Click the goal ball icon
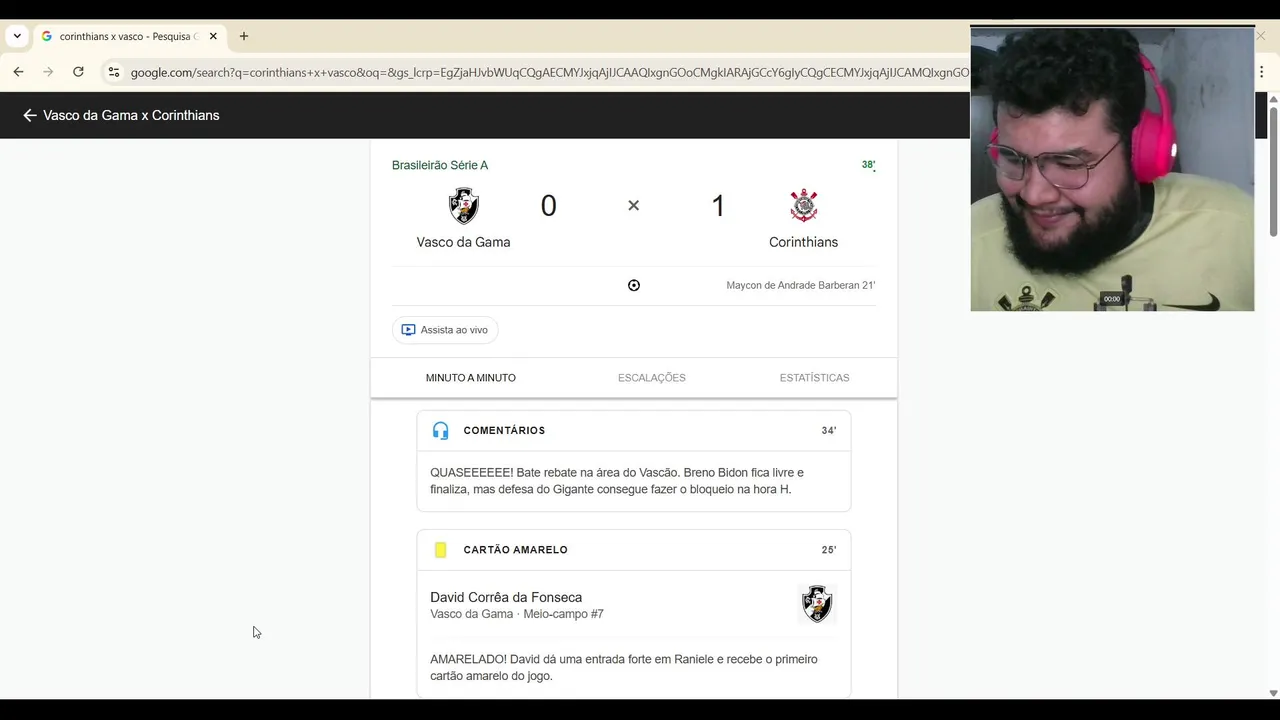 point(633,285)
